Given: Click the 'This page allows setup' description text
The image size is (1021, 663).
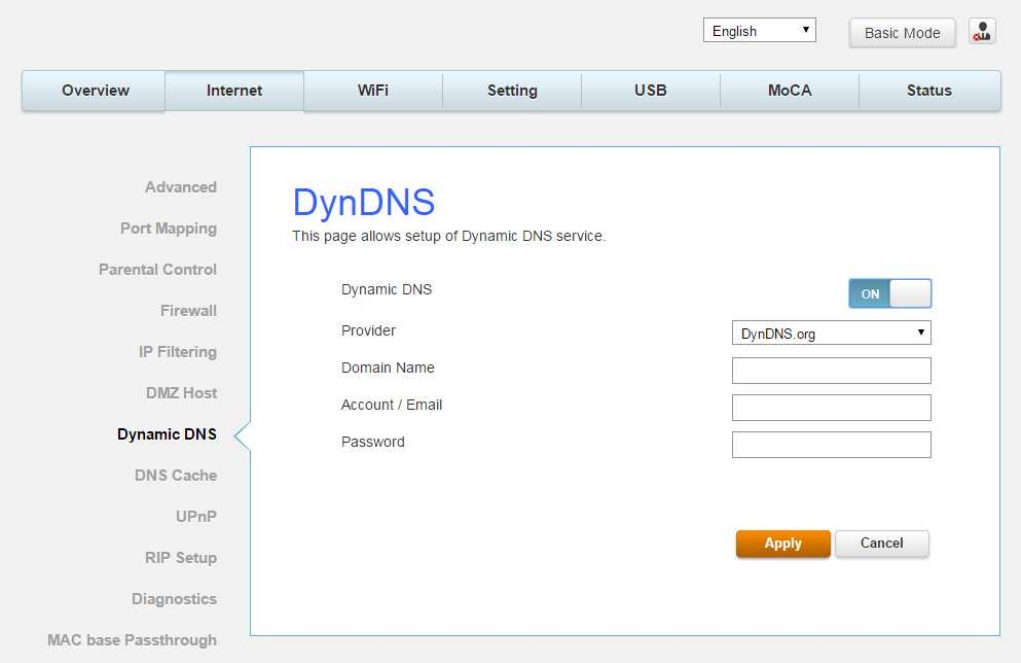Looking at the screenshot, I should 449,236.
